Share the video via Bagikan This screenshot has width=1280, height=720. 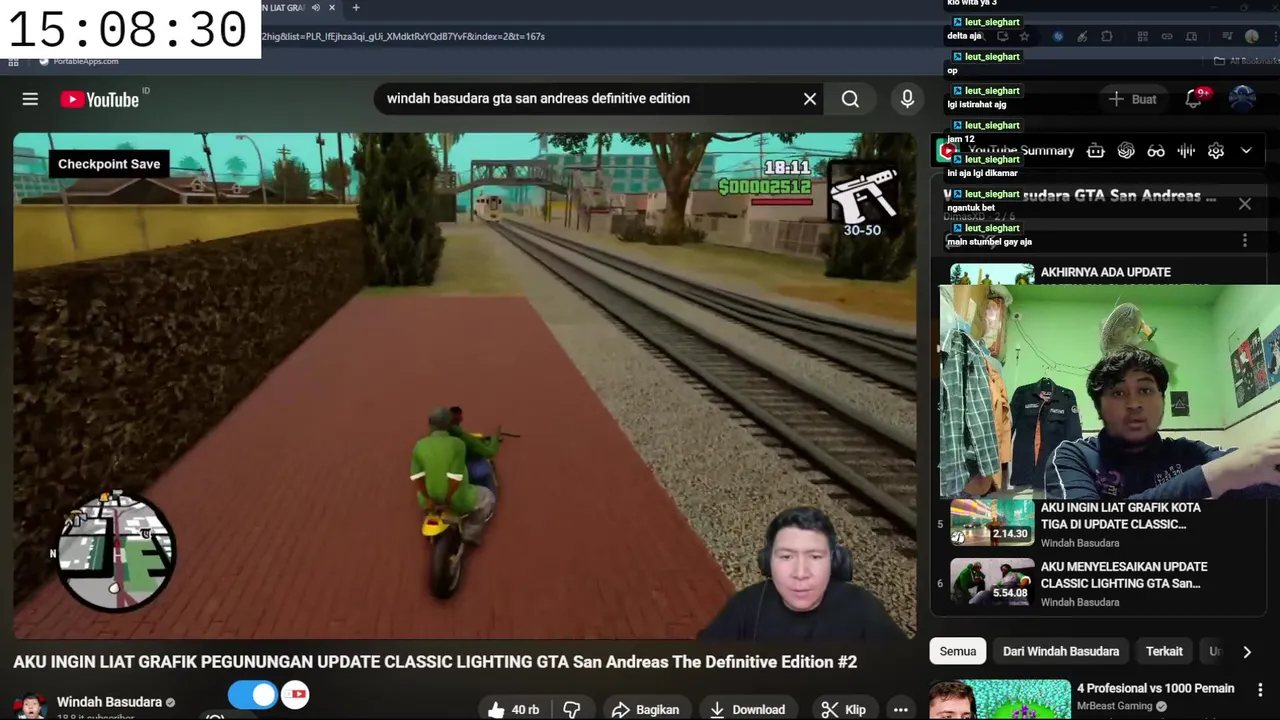tap(645, 709)
